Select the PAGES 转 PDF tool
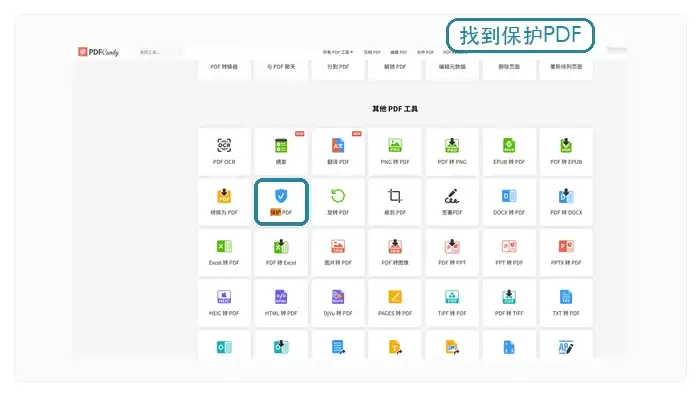Image resolution: width=700 pixels, height=395 pixels. (395, 303)
